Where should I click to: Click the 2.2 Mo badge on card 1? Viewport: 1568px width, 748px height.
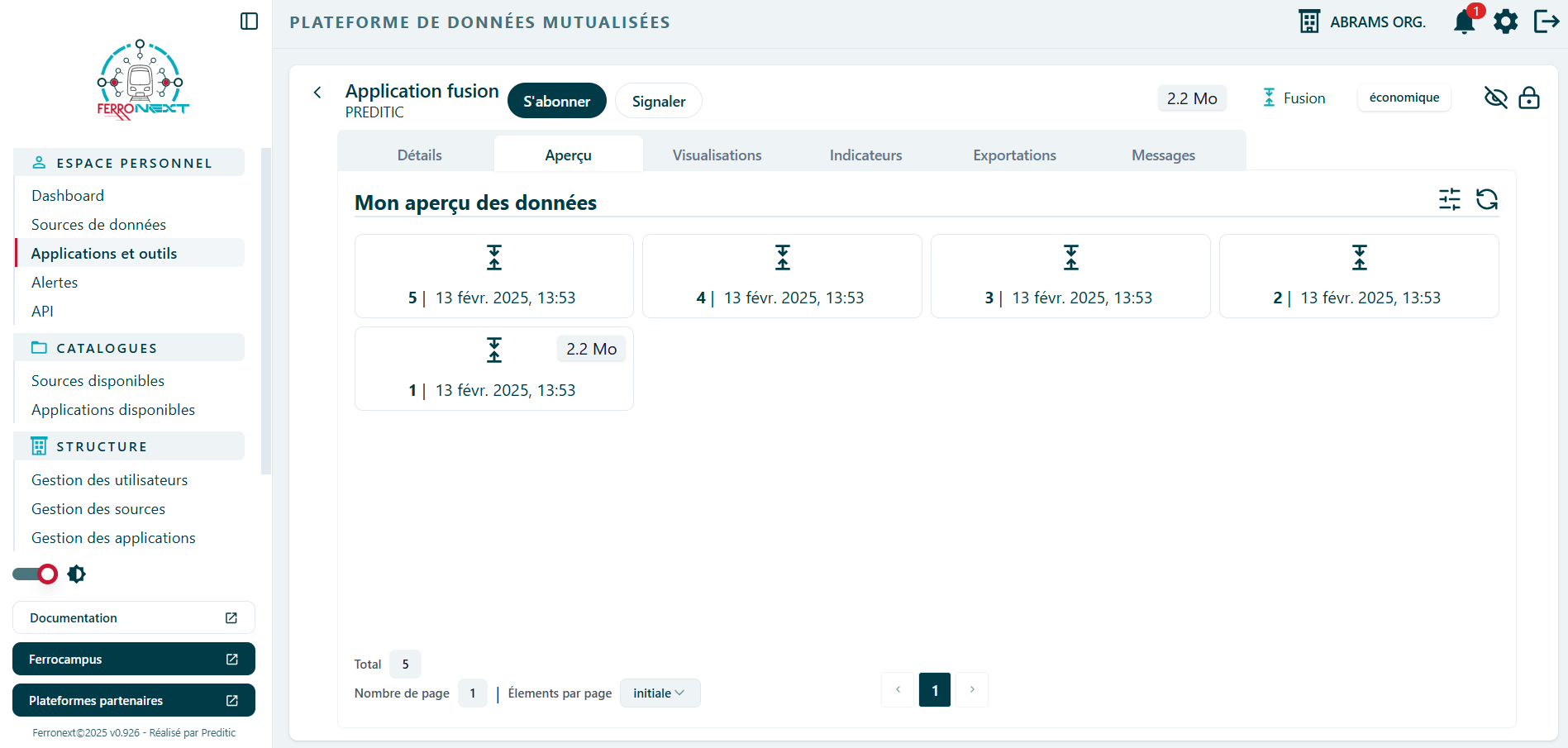592,349
